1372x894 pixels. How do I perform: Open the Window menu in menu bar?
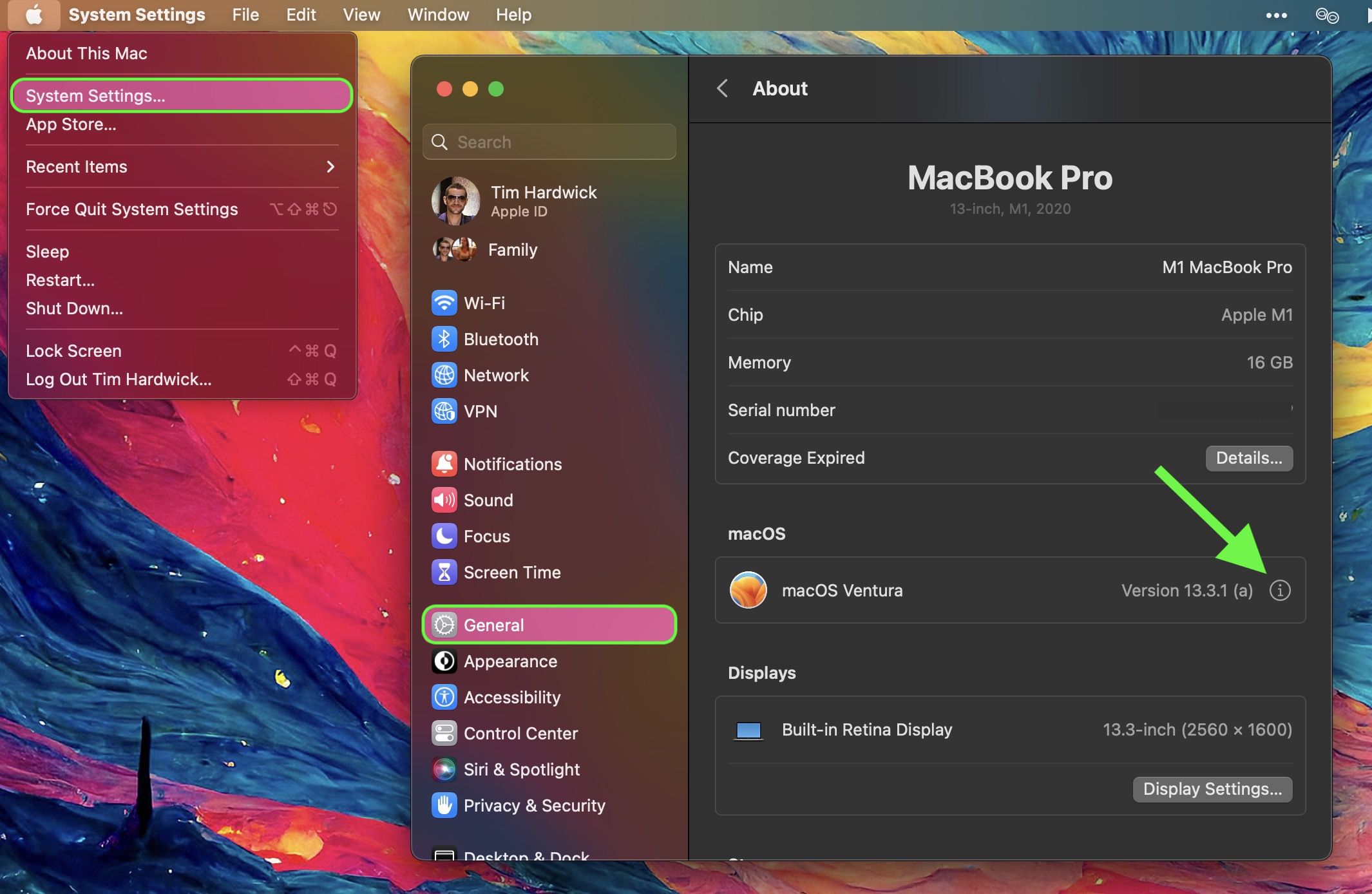pyautogui.click(x=438, y=15)
